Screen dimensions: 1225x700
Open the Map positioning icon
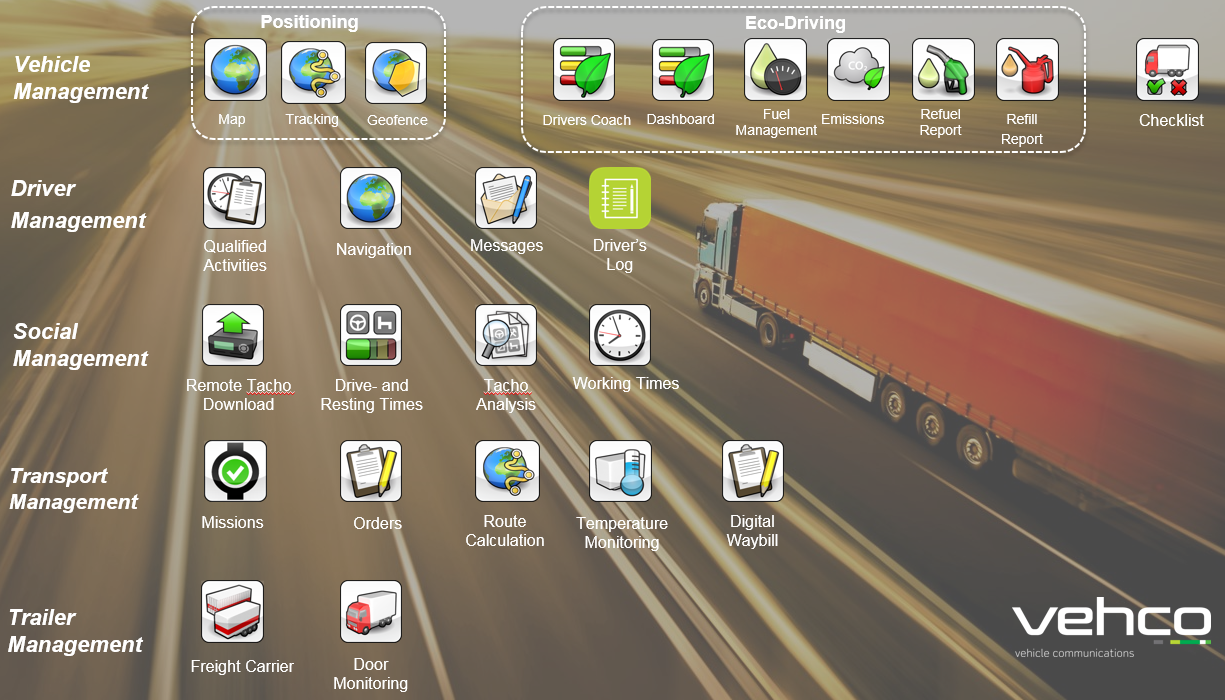tap(235, 70)
